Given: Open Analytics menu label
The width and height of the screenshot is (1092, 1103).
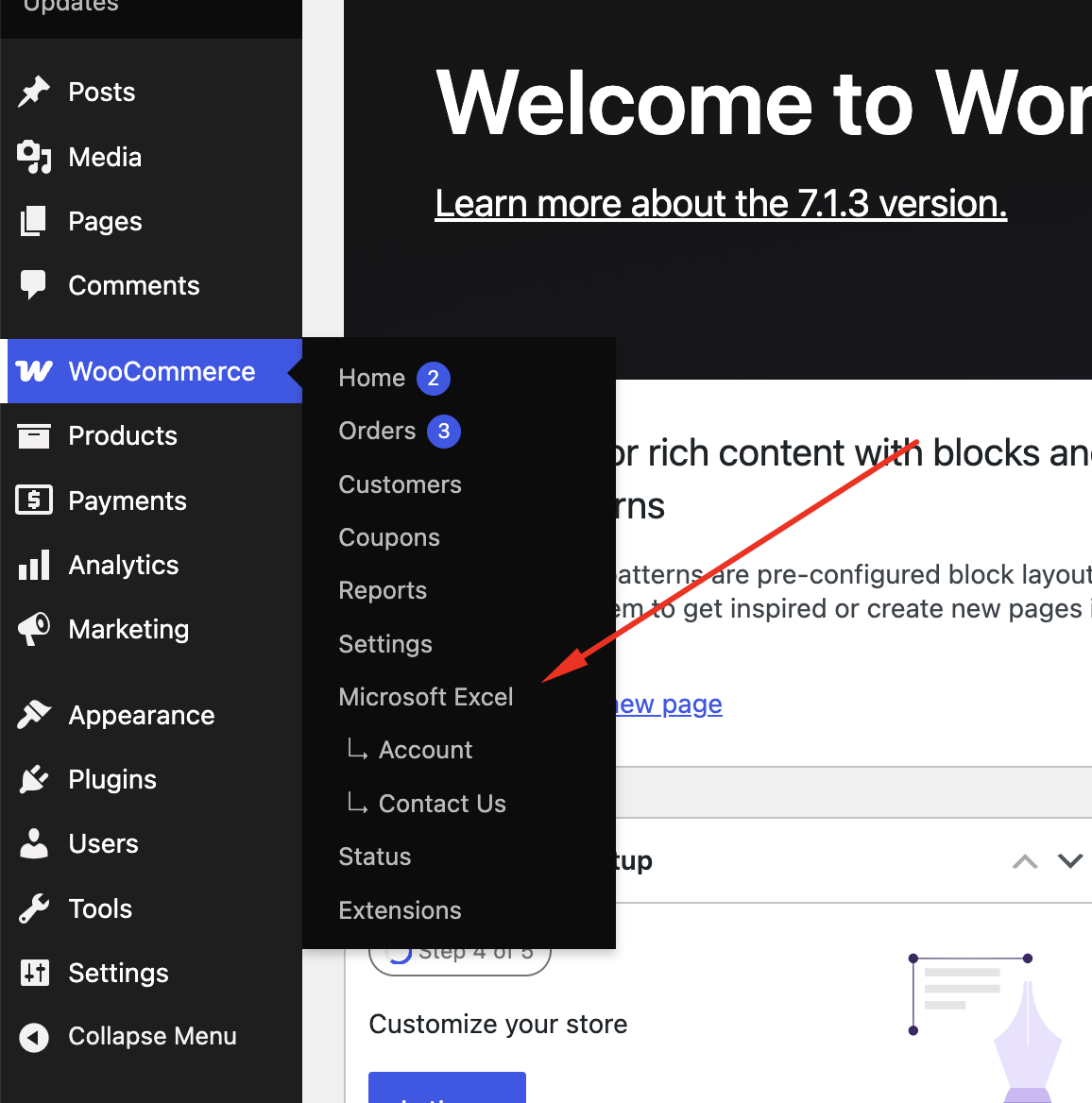Looking at the screenshot, I should point(124,565).
